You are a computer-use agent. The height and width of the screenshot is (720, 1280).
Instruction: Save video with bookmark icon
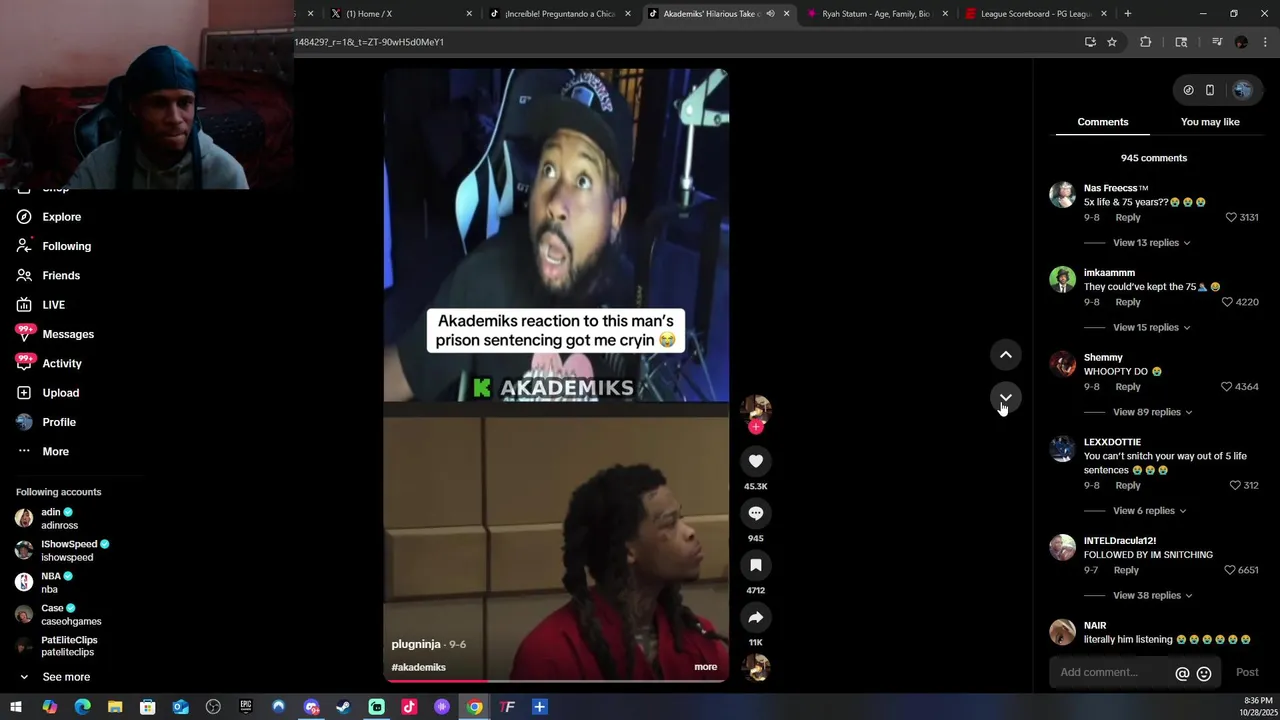(x=756, y=565)
